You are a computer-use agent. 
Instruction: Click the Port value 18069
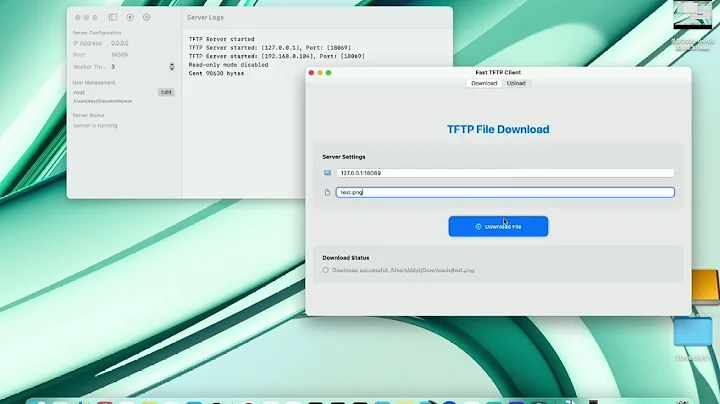119,55
